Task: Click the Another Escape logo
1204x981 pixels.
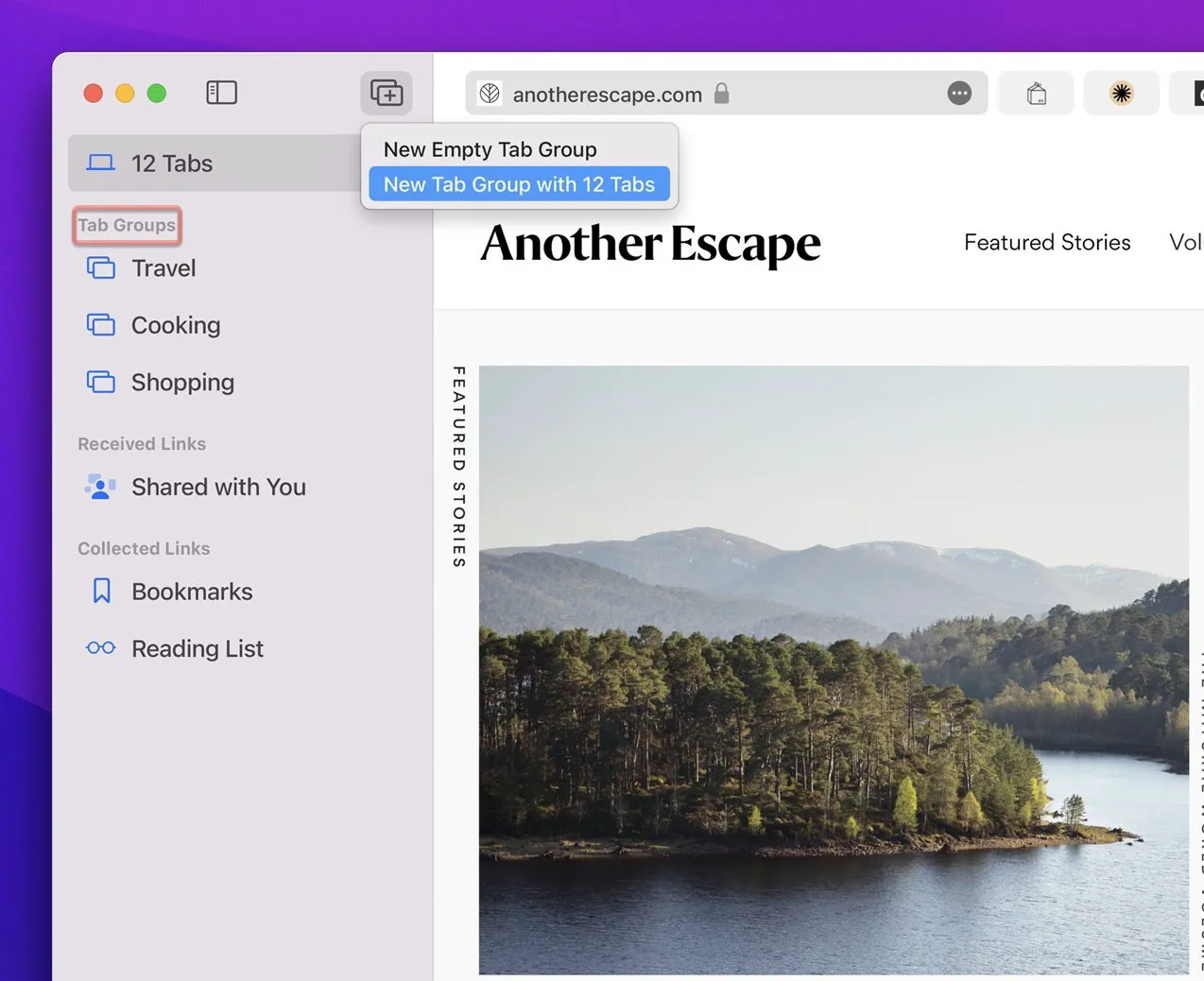Action: point(650,244)
